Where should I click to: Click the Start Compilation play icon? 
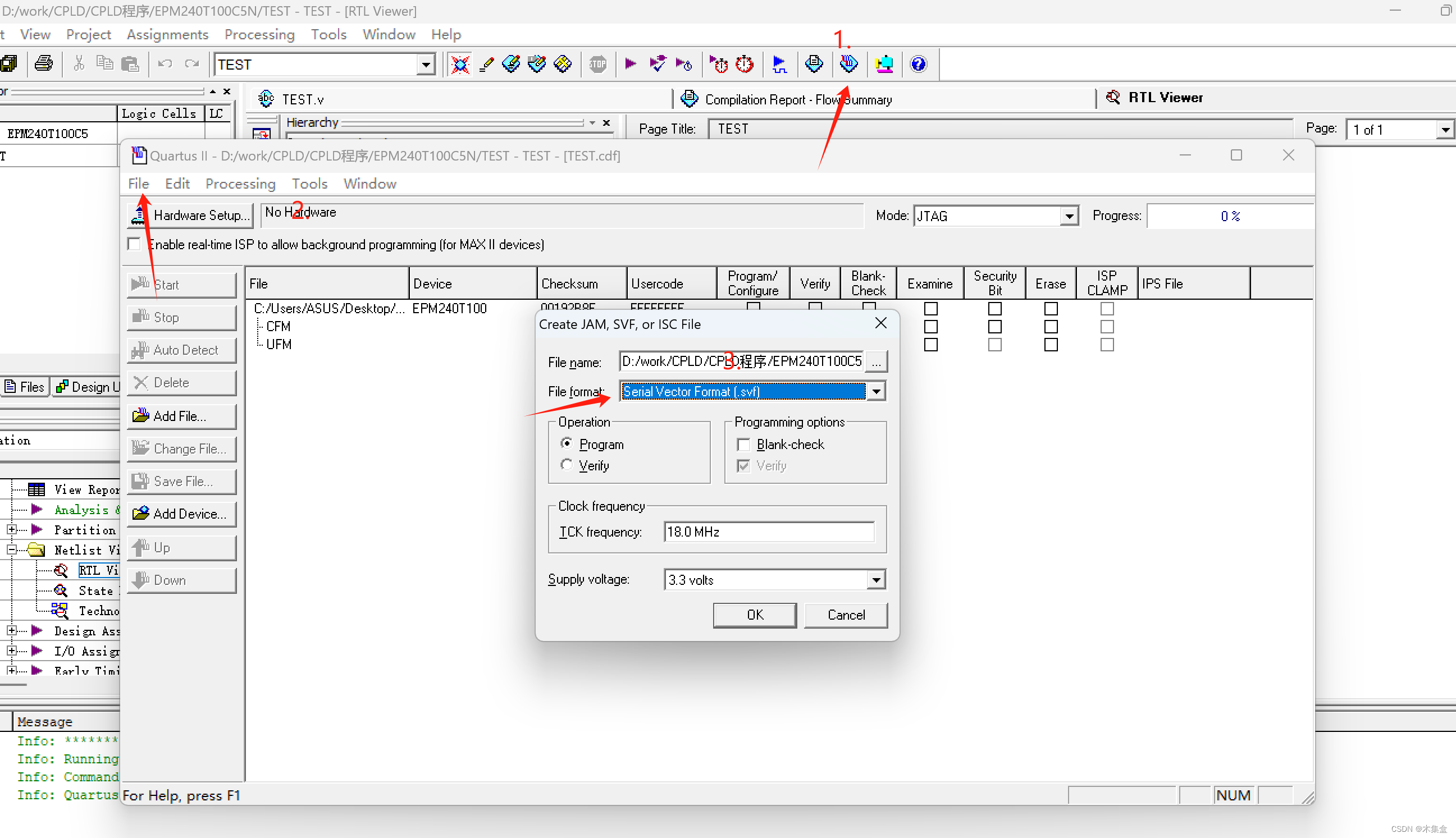pos(631,64)
